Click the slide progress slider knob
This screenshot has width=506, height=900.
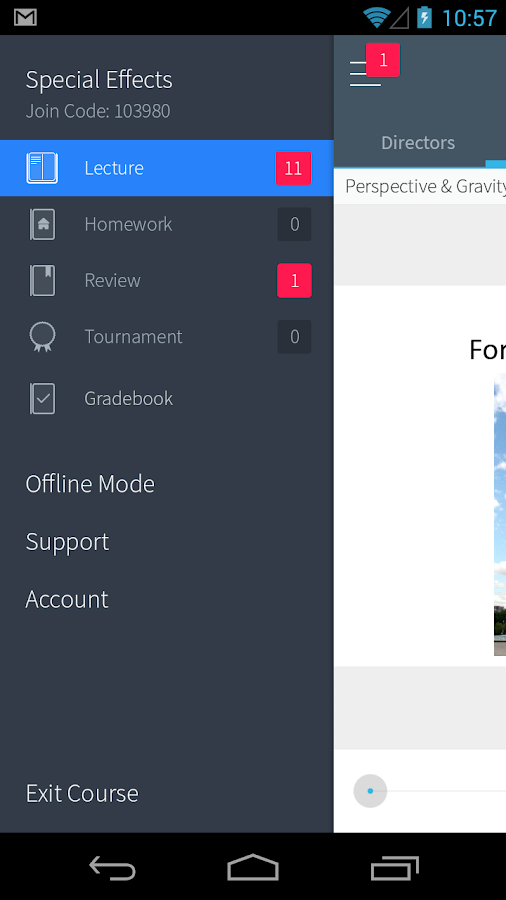click(x=370, y=791)
